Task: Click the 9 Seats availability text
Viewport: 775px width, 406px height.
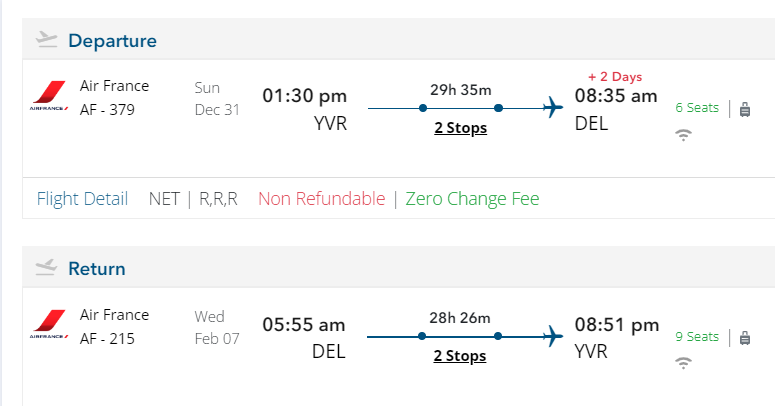Action: (x=697, y=336)
